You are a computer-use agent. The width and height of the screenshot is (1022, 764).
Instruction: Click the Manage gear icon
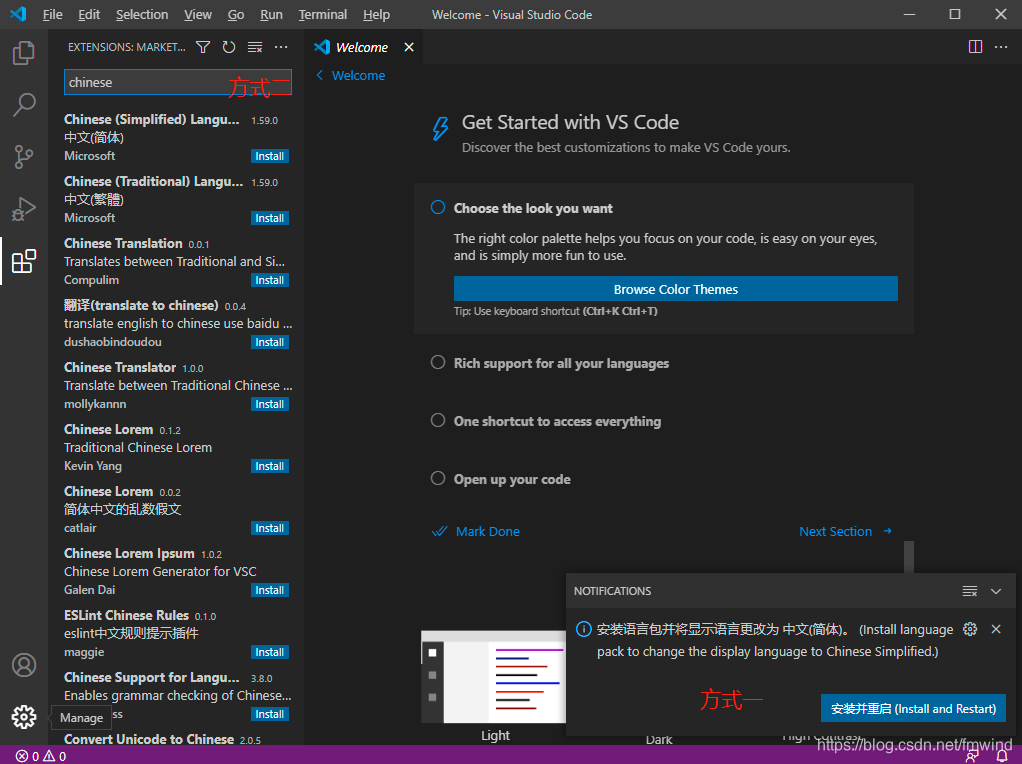[x=23, y=717]
